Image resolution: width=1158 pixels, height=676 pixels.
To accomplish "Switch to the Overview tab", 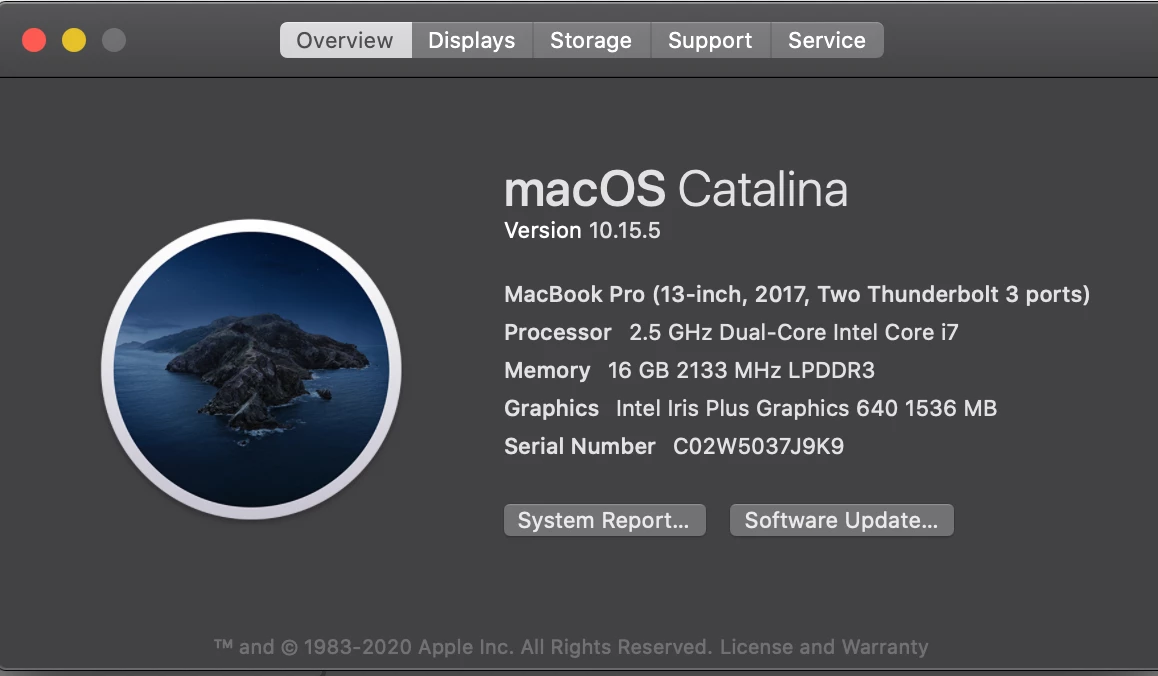I will pos(346,40).
